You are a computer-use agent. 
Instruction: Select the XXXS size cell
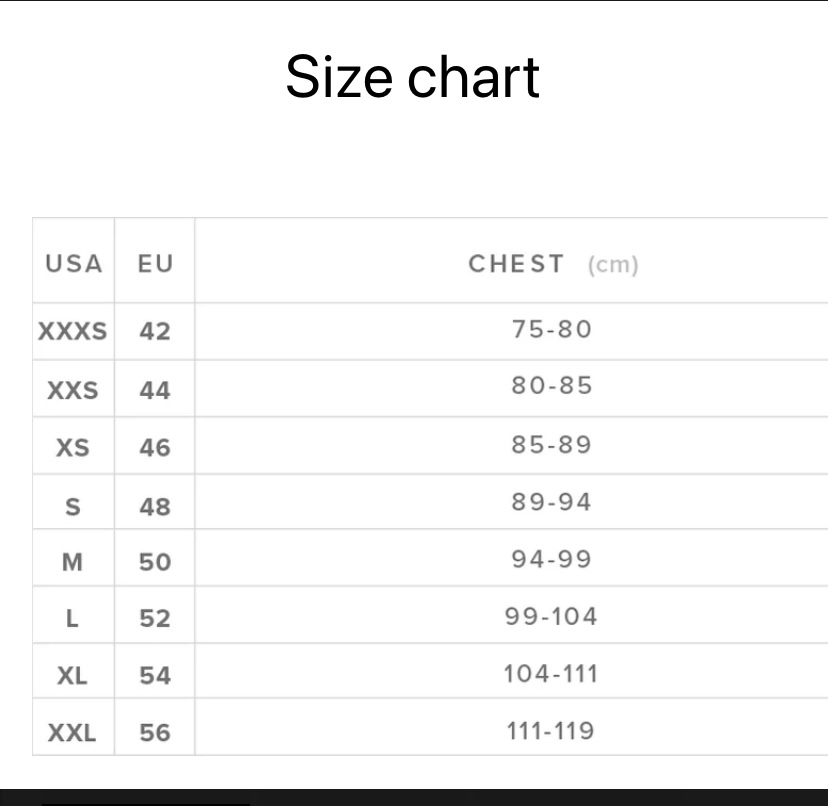point(73,332)
